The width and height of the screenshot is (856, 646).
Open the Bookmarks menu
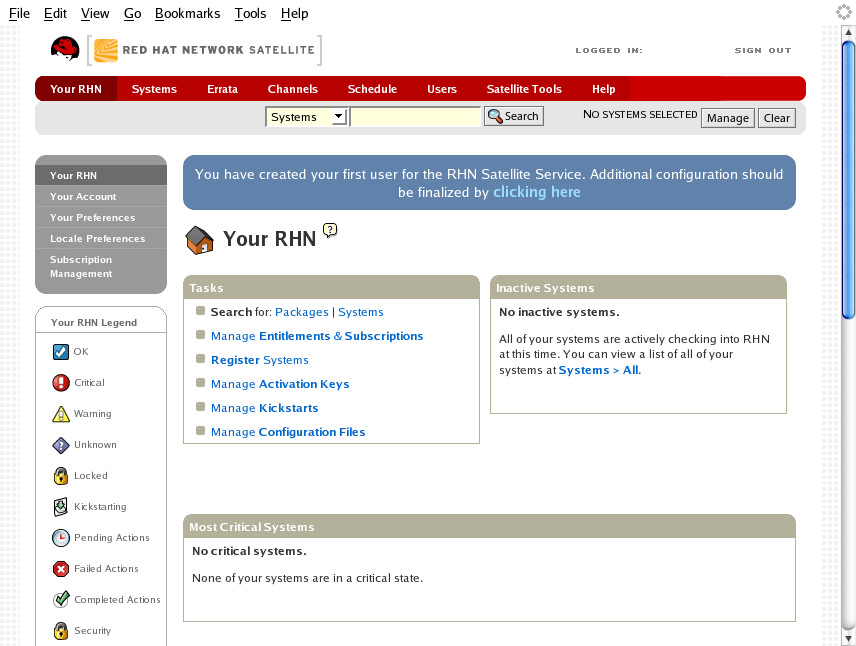coord(187,13)
